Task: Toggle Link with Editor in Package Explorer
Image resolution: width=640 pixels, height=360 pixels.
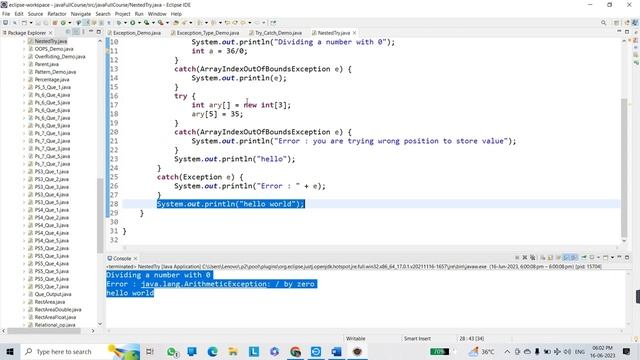Action: click(x=76, y=32)
